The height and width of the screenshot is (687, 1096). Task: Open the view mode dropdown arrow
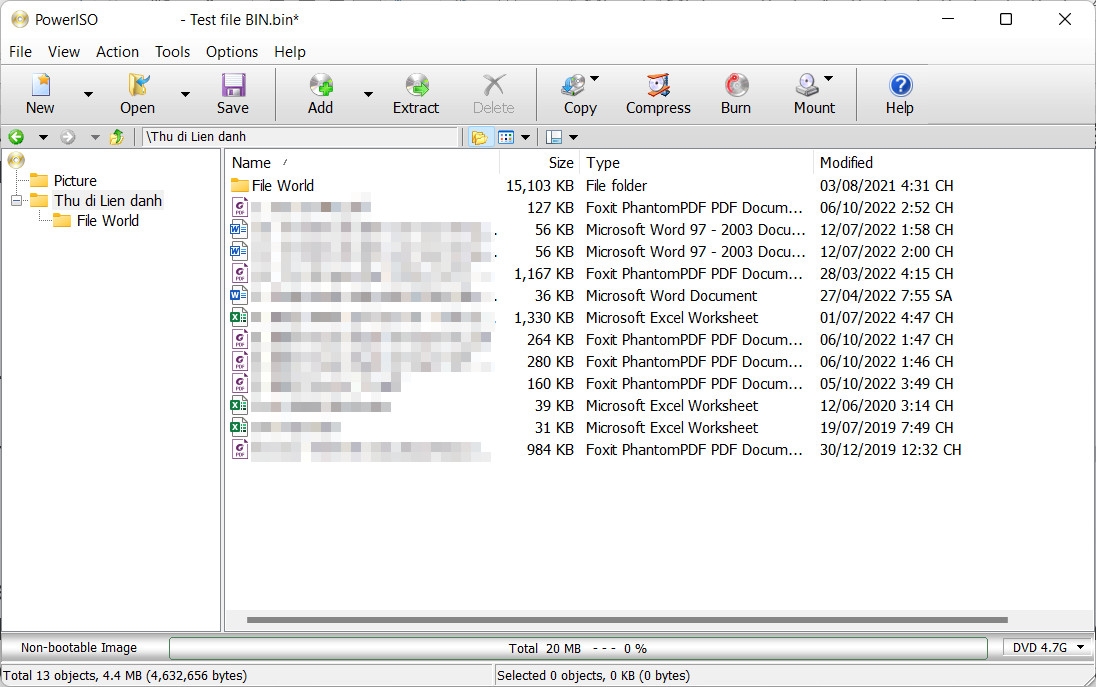(x=525, y=137)
